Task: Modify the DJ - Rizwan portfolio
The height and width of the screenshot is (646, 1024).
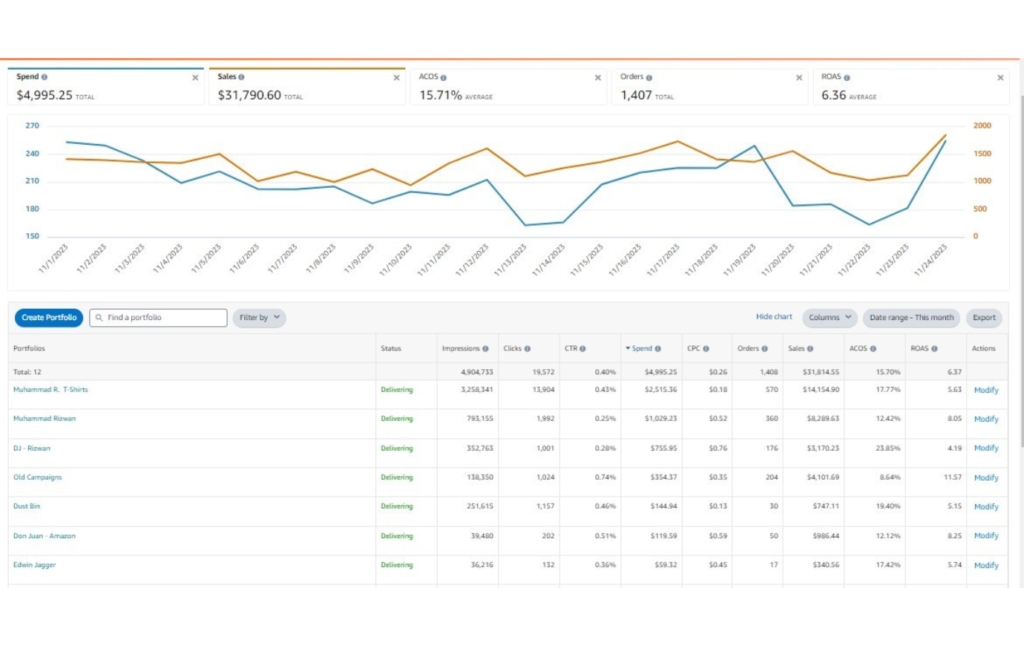Action: (986, 448)
